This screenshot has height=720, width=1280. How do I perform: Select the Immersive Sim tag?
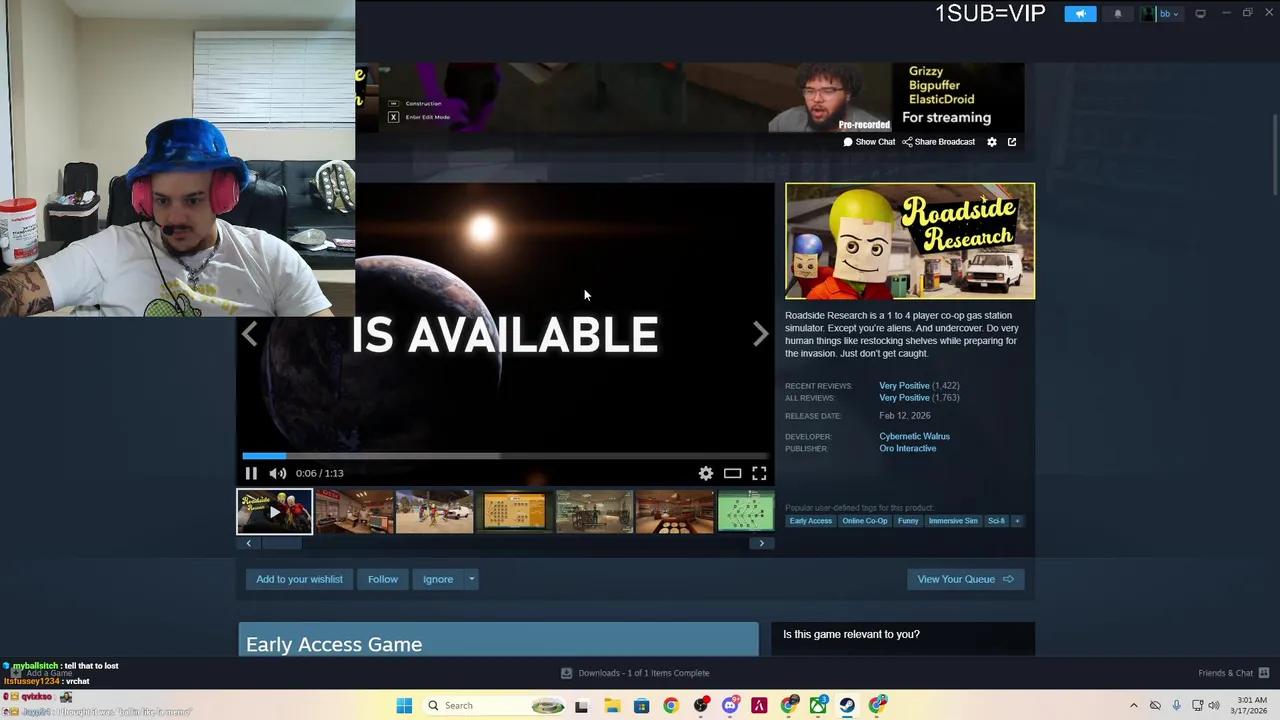tap(953, 521)
